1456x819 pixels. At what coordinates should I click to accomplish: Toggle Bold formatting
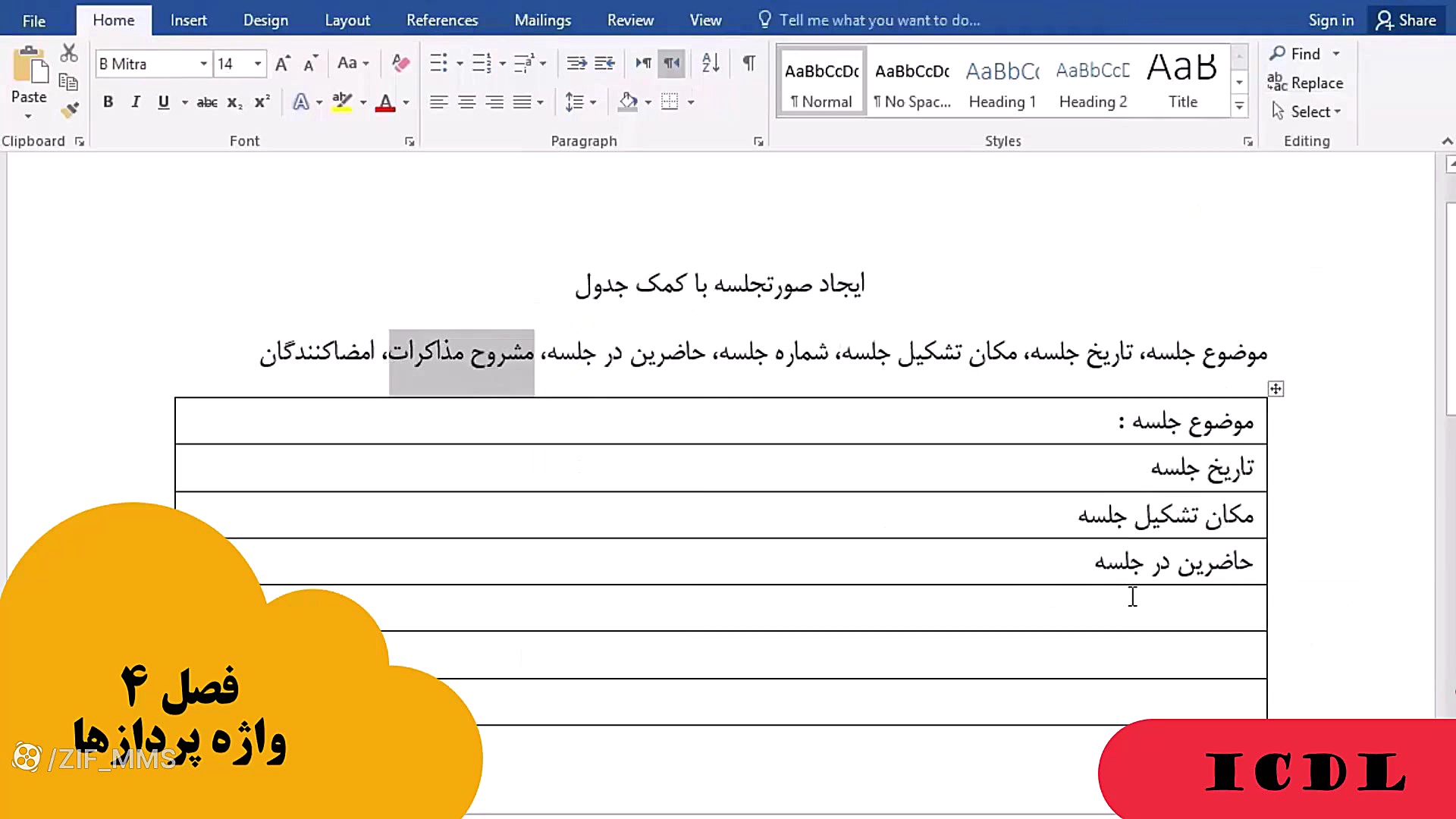tap(108, 102)
